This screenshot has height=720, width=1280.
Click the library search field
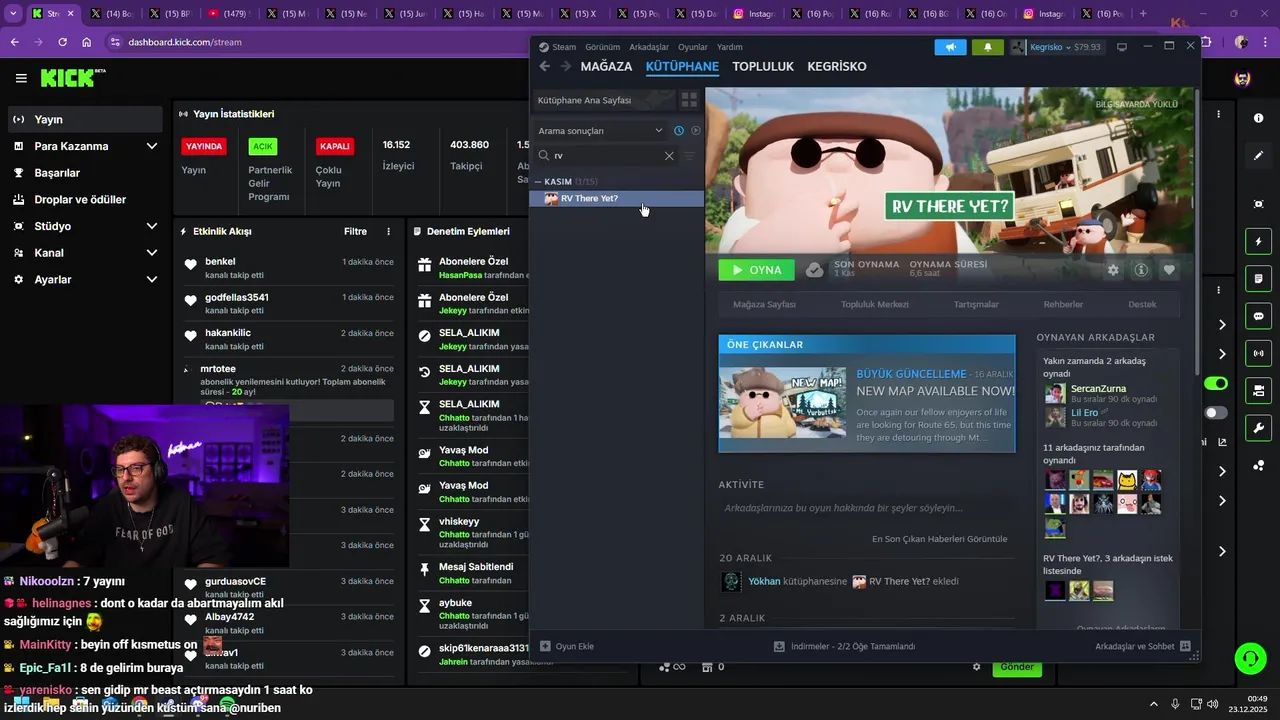tap(607, 156)
